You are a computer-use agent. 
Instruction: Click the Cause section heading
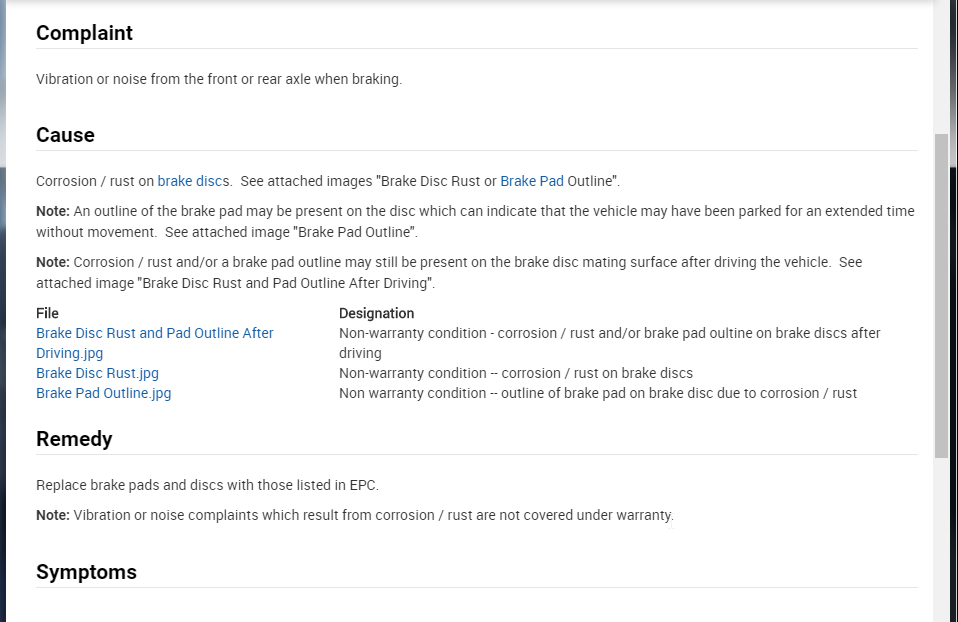coord(65,135)
